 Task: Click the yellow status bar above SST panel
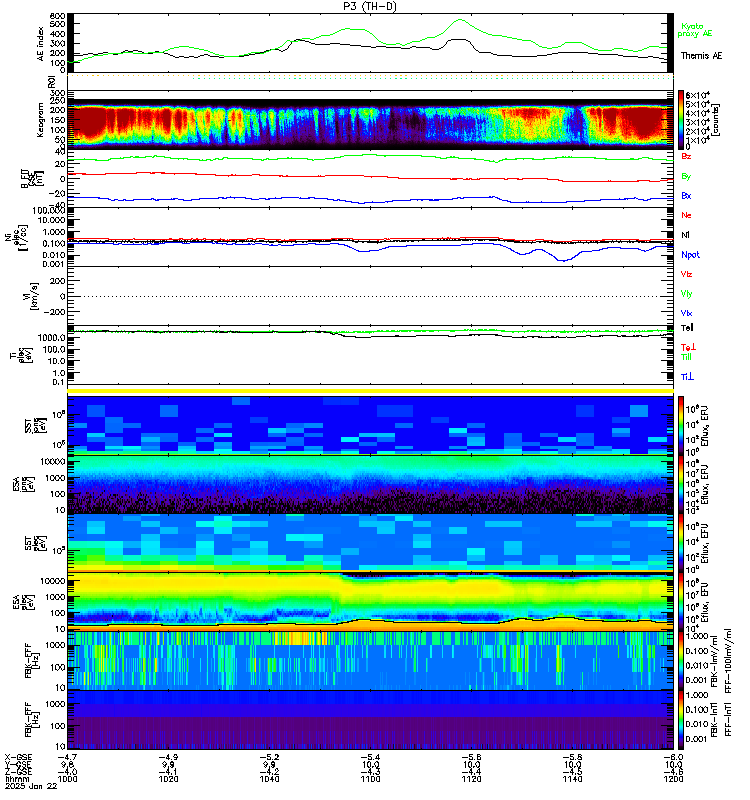370,391
